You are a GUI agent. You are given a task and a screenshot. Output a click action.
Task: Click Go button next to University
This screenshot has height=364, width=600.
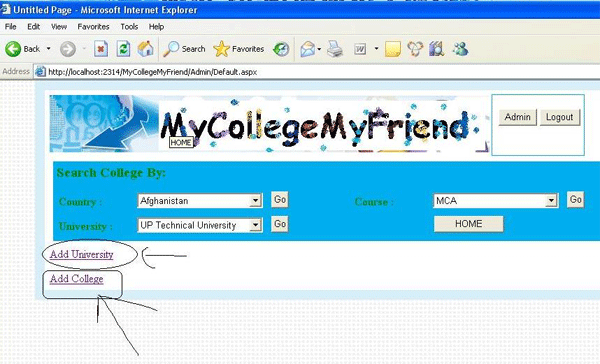coord(280,224)
